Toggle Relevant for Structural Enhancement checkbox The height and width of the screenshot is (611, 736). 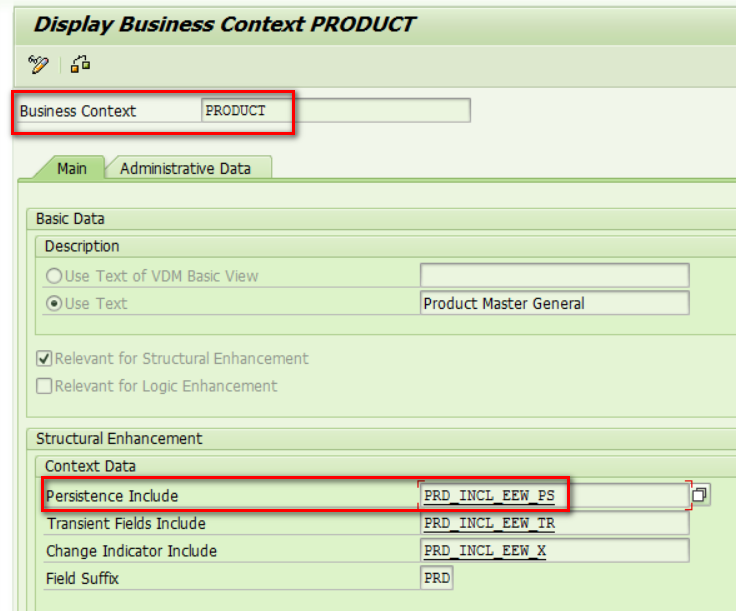coord(44,359)
